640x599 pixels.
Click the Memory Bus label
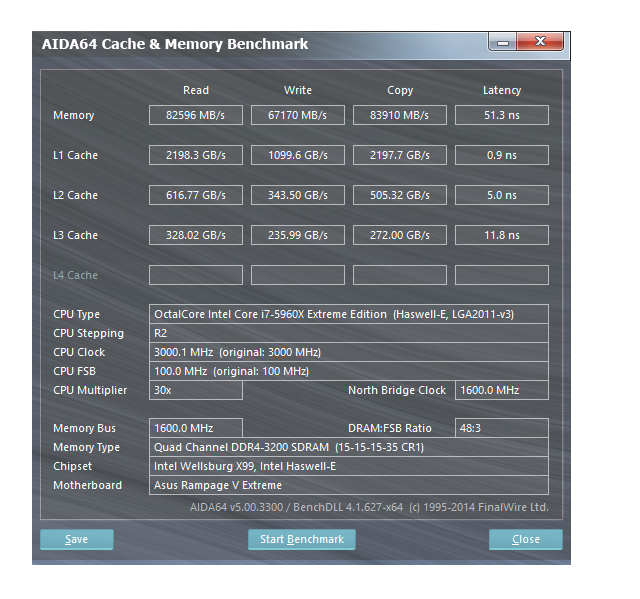pos(84,428)
